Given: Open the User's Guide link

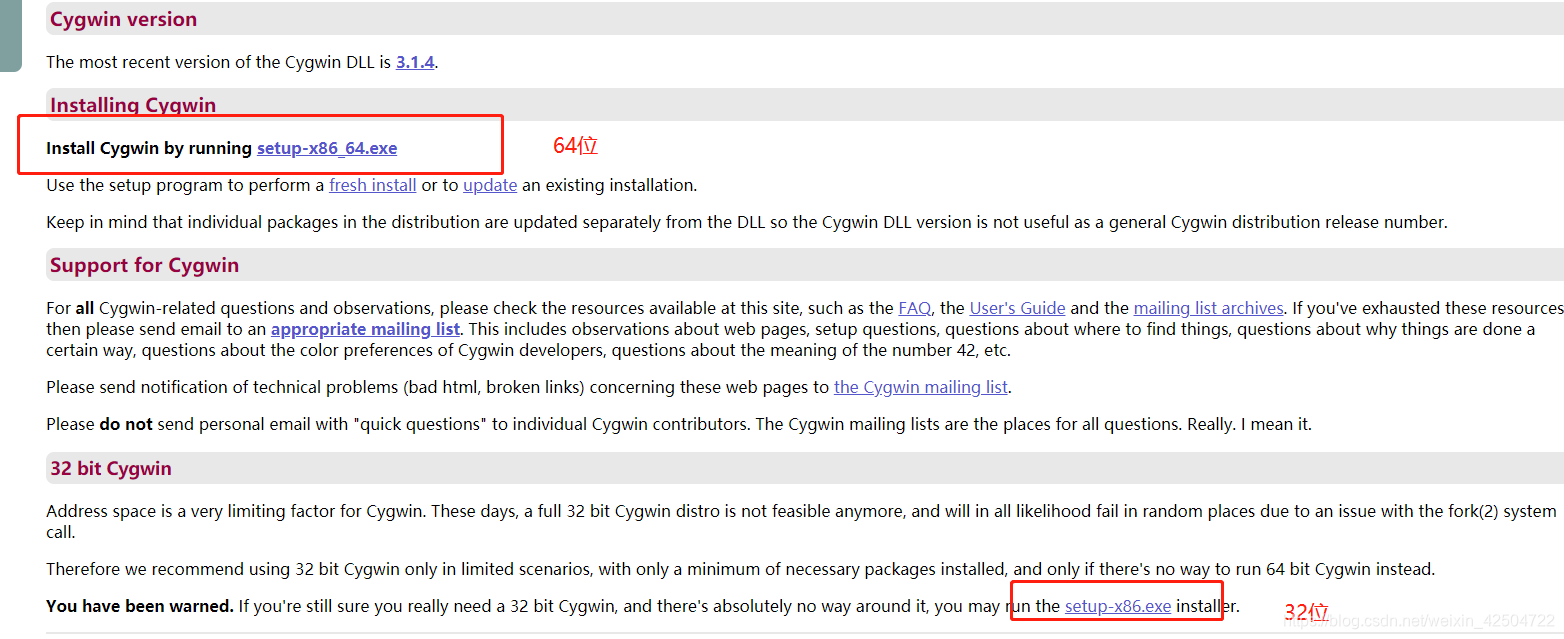Looking at the screenshot, I should click(1017, 308).
